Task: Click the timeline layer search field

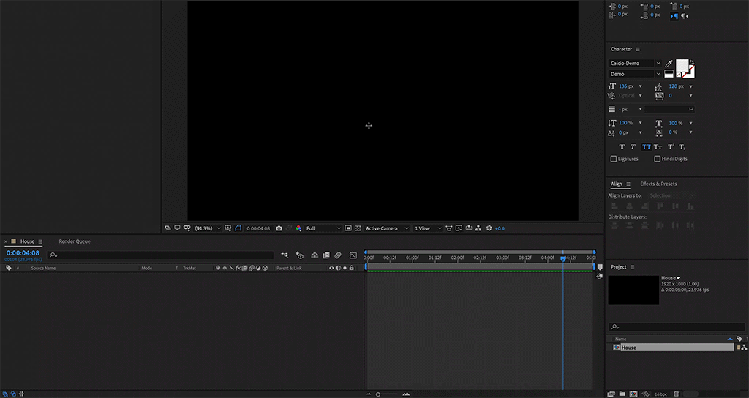Action: pos(161,255)
